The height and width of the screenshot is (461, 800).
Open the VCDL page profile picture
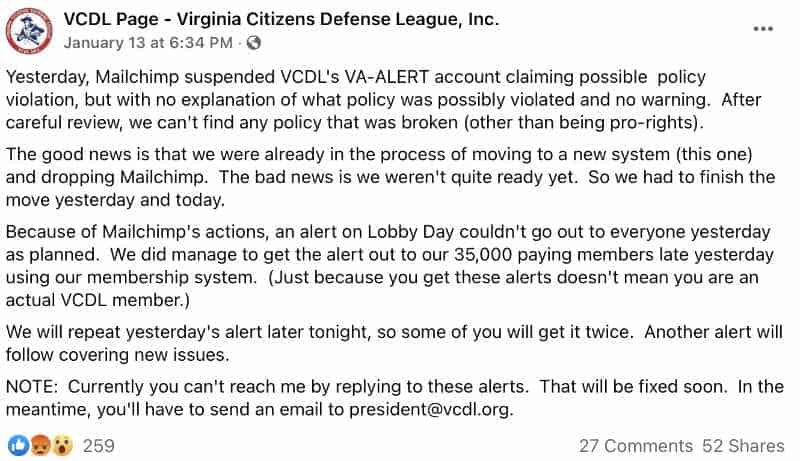point(29,32)
